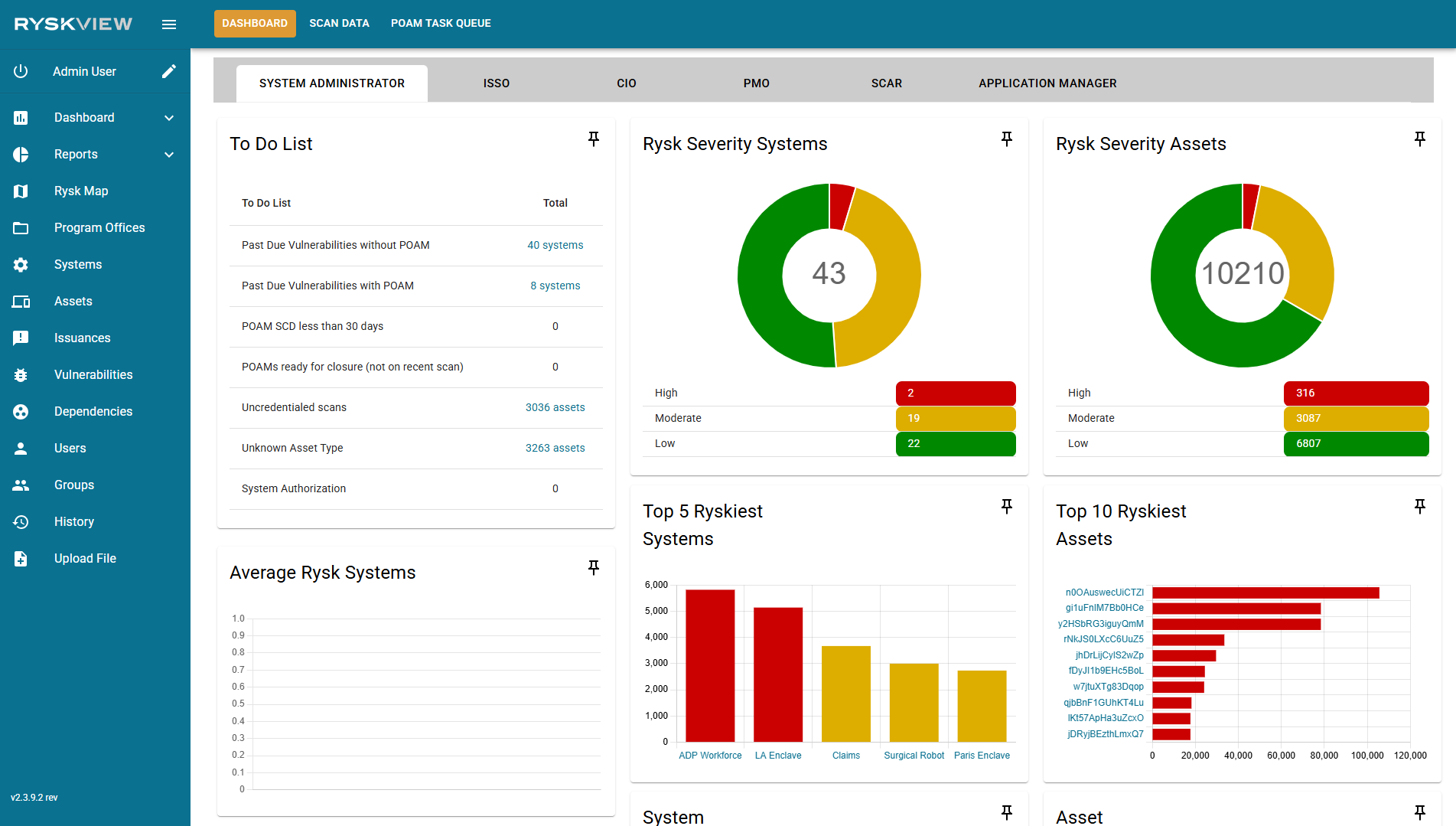Open the History clock icon

(21, 521)
